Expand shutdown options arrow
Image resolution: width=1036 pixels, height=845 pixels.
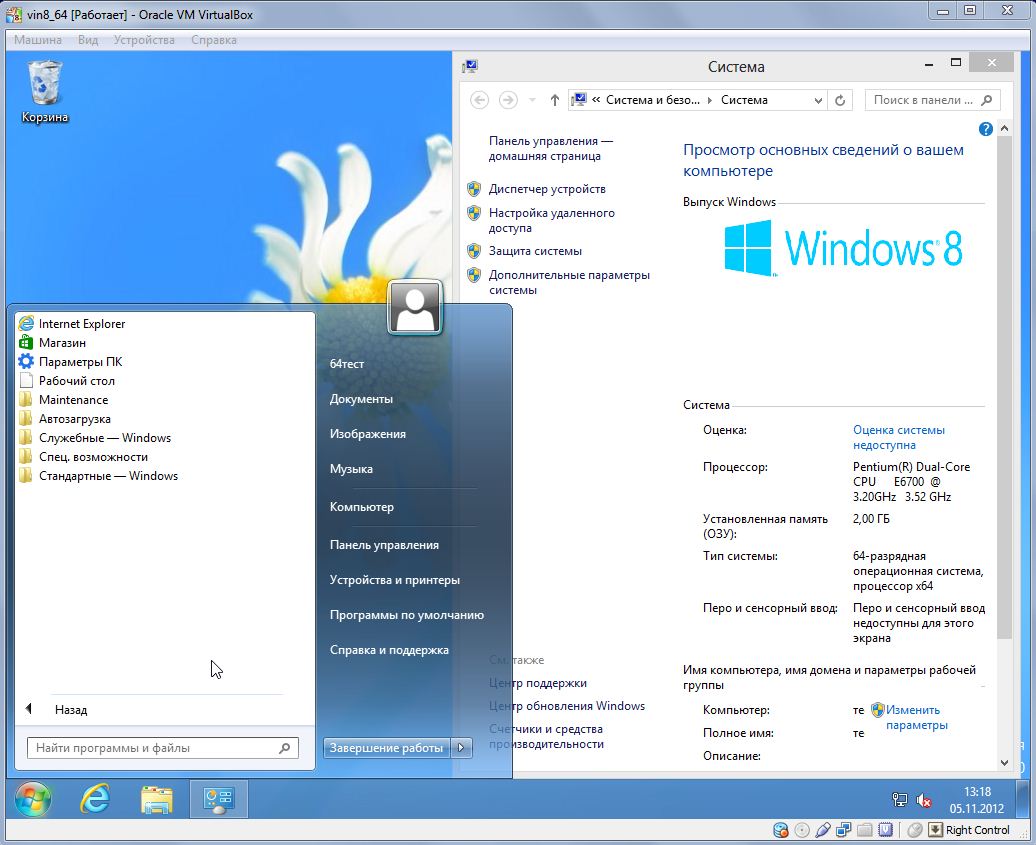(x=461, y=748)
